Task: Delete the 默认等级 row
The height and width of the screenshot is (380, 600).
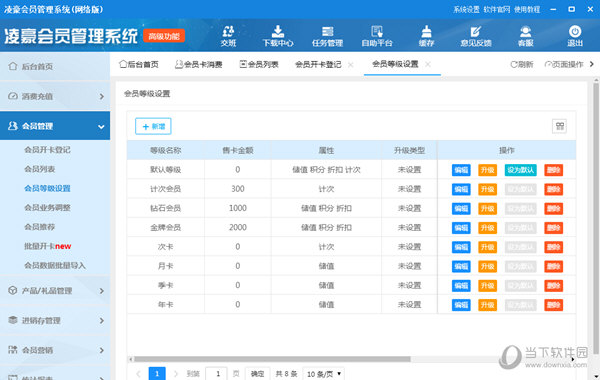Action: [x=553, y=170]
